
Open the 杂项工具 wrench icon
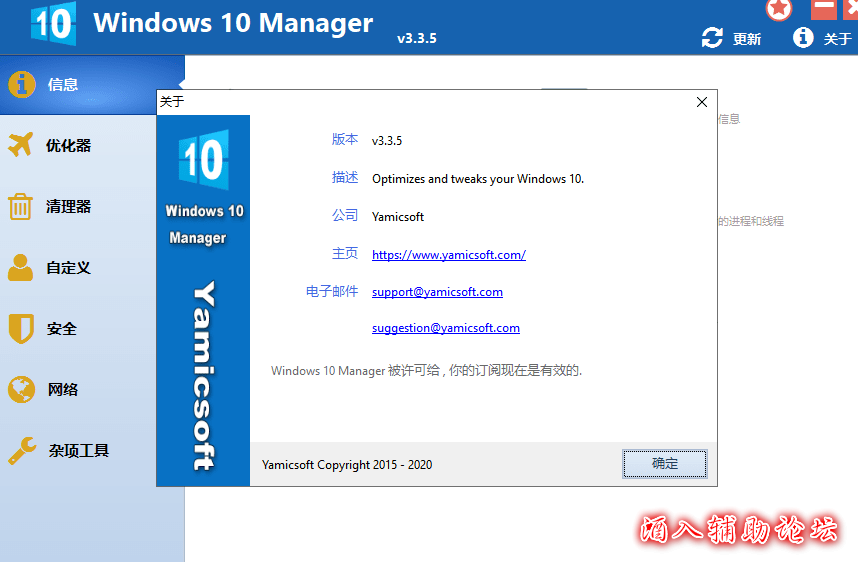[22, 451]
